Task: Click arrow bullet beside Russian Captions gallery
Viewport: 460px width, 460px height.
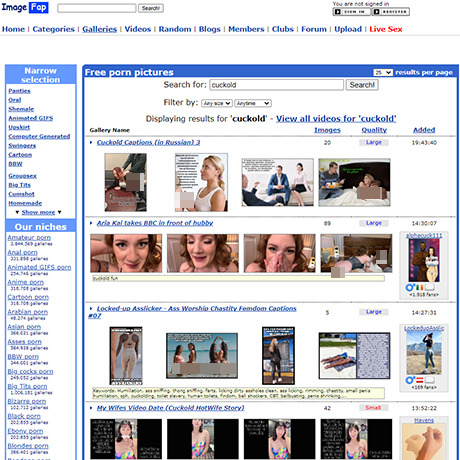Action: point(91,142)
